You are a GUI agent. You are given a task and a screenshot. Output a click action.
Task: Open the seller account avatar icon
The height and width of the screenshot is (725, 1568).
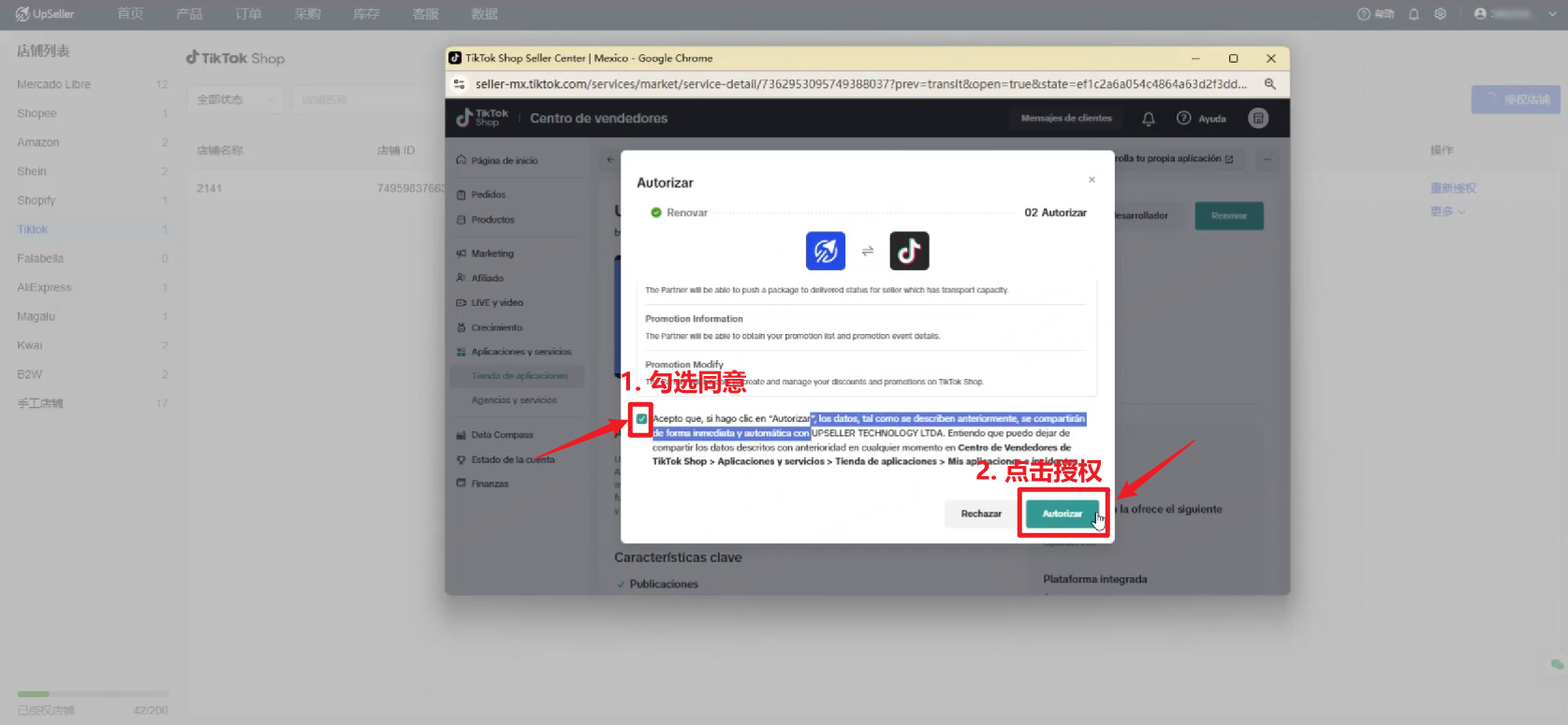click(1258, 118)
